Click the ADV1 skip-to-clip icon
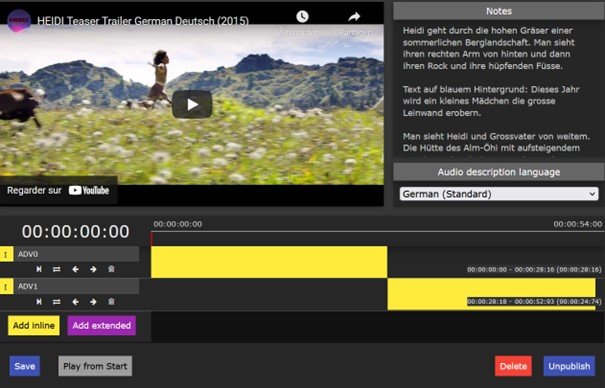The width and height of the screenshot is (605, 388). click(39, 302)
